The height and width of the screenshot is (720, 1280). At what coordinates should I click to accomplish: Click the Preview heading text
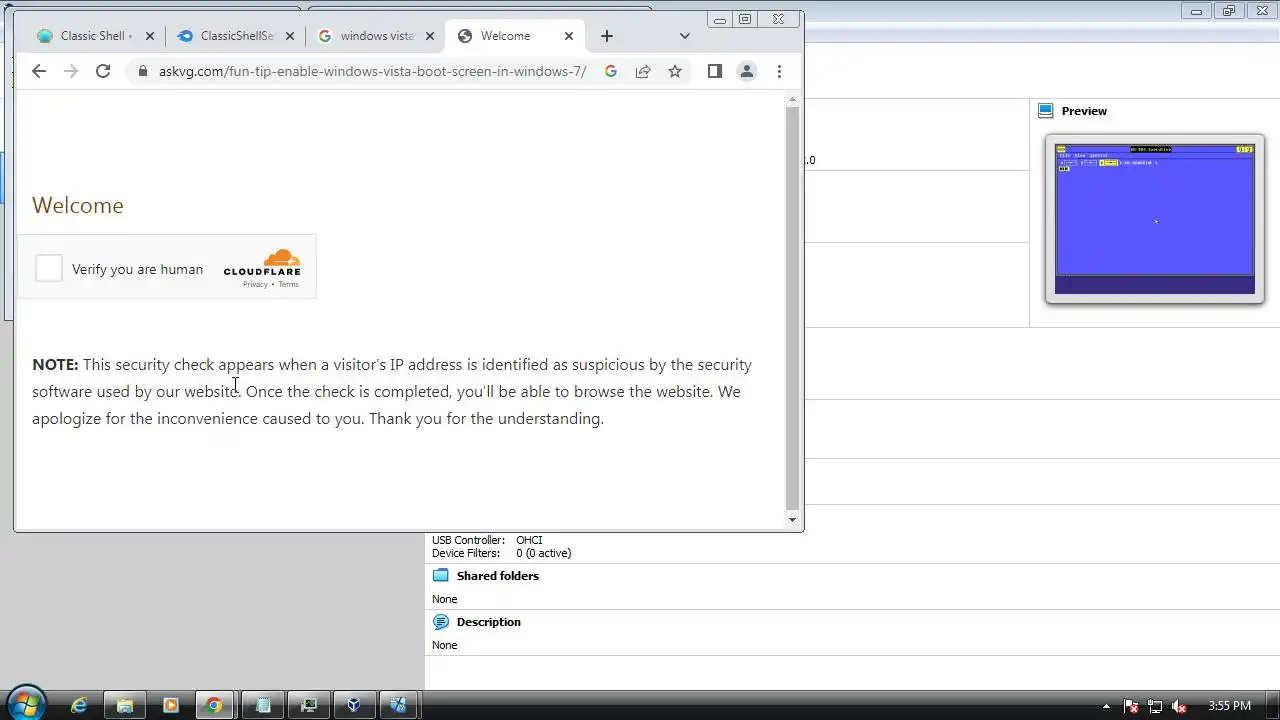[x=1084, y=111]
